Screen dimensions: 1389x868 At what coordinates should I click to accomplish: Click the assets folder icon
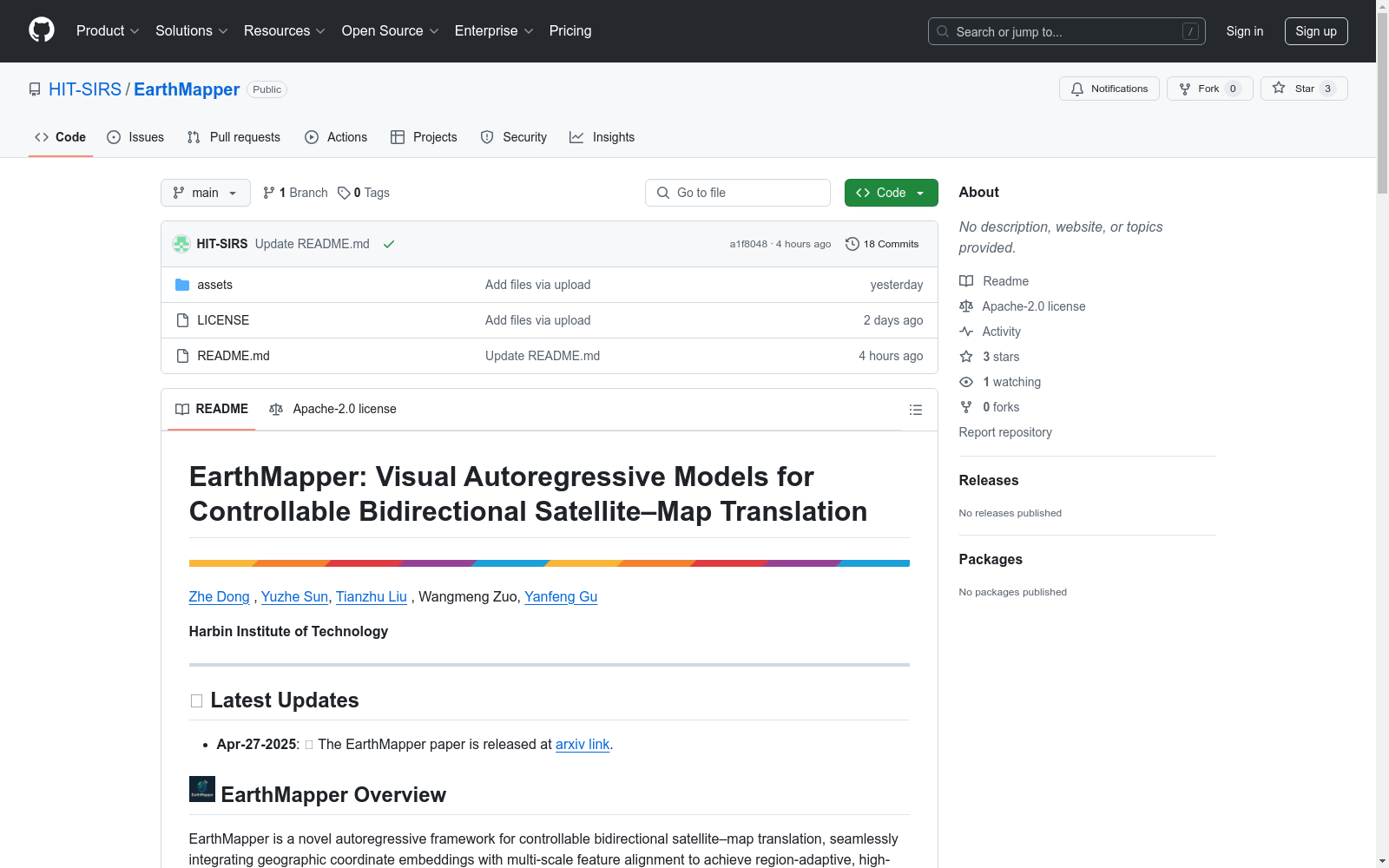[182, 285]
